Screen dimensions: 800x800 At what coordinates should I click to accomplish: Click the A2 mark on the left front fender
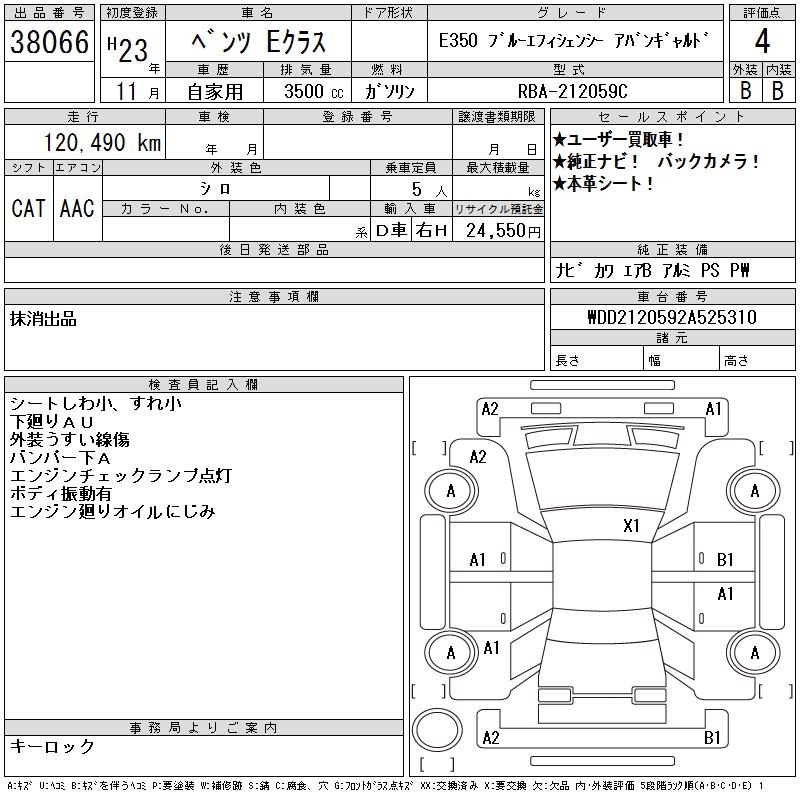click(478, 457)
